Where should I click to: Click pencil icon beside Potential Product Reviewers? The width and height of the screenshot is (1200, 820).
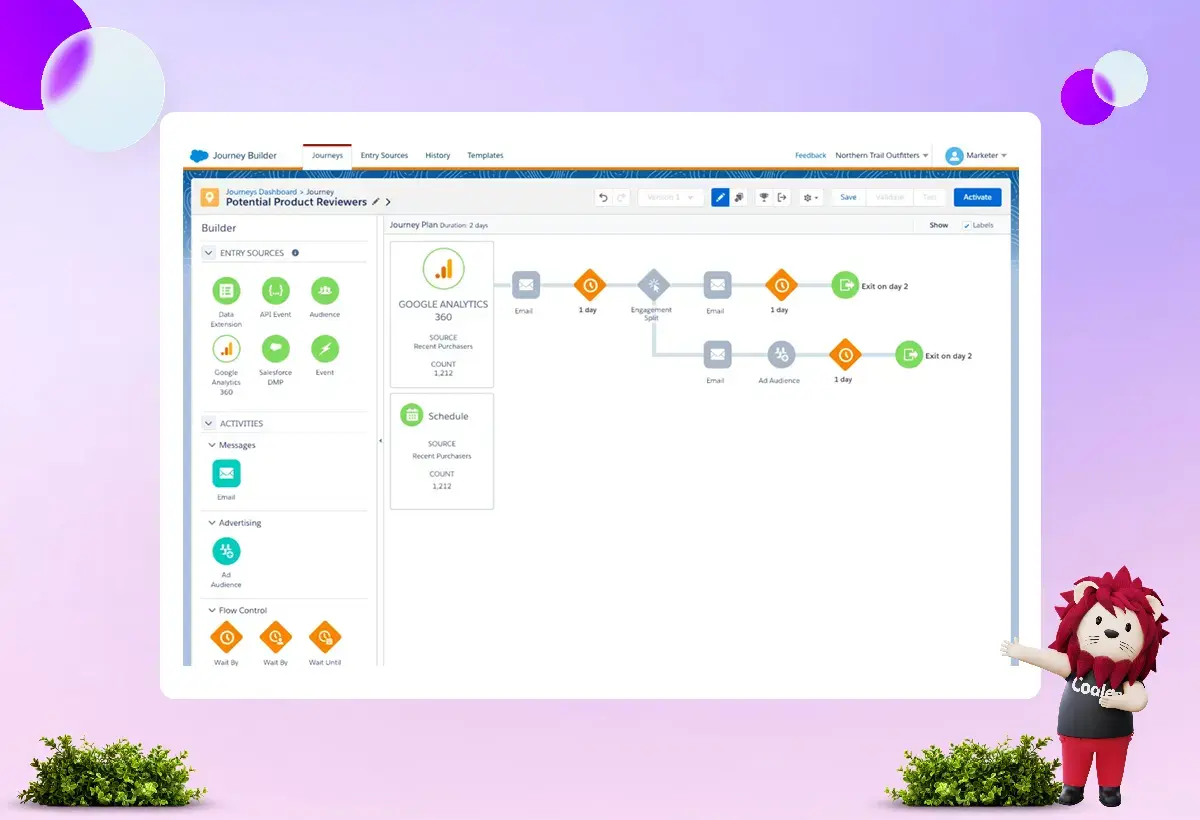(376, 202)
